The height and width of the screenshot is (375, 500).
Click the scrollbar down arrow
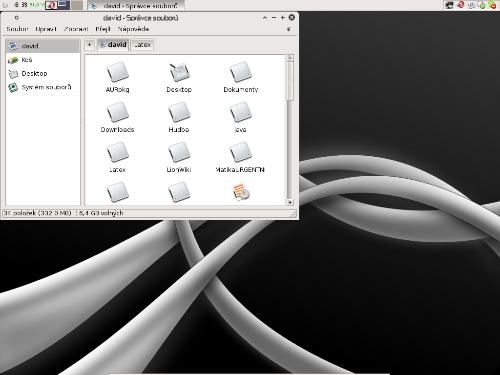pos(290,202)
